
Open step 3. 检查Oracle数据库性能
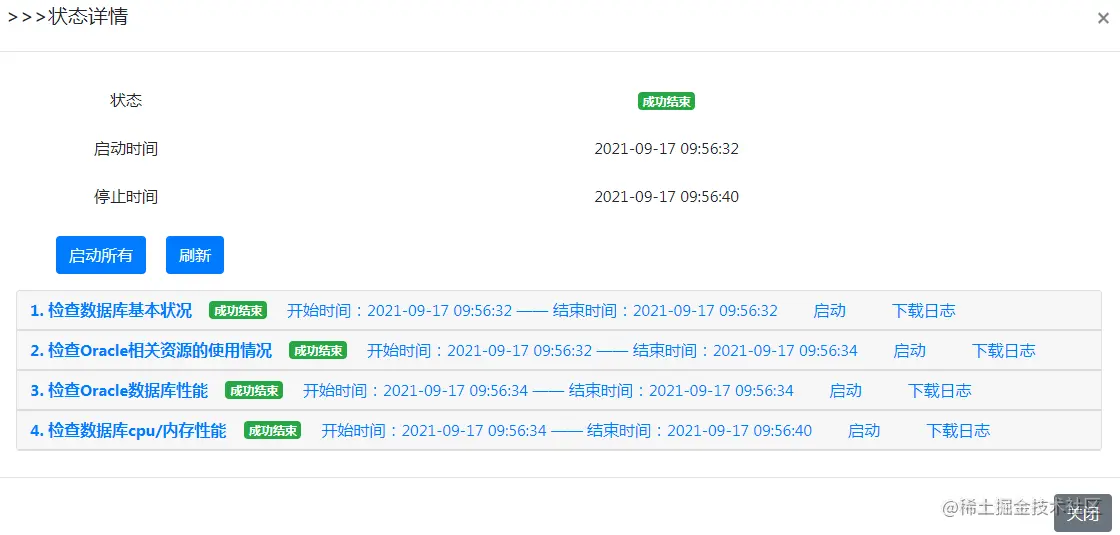click(x=119, y=391)
